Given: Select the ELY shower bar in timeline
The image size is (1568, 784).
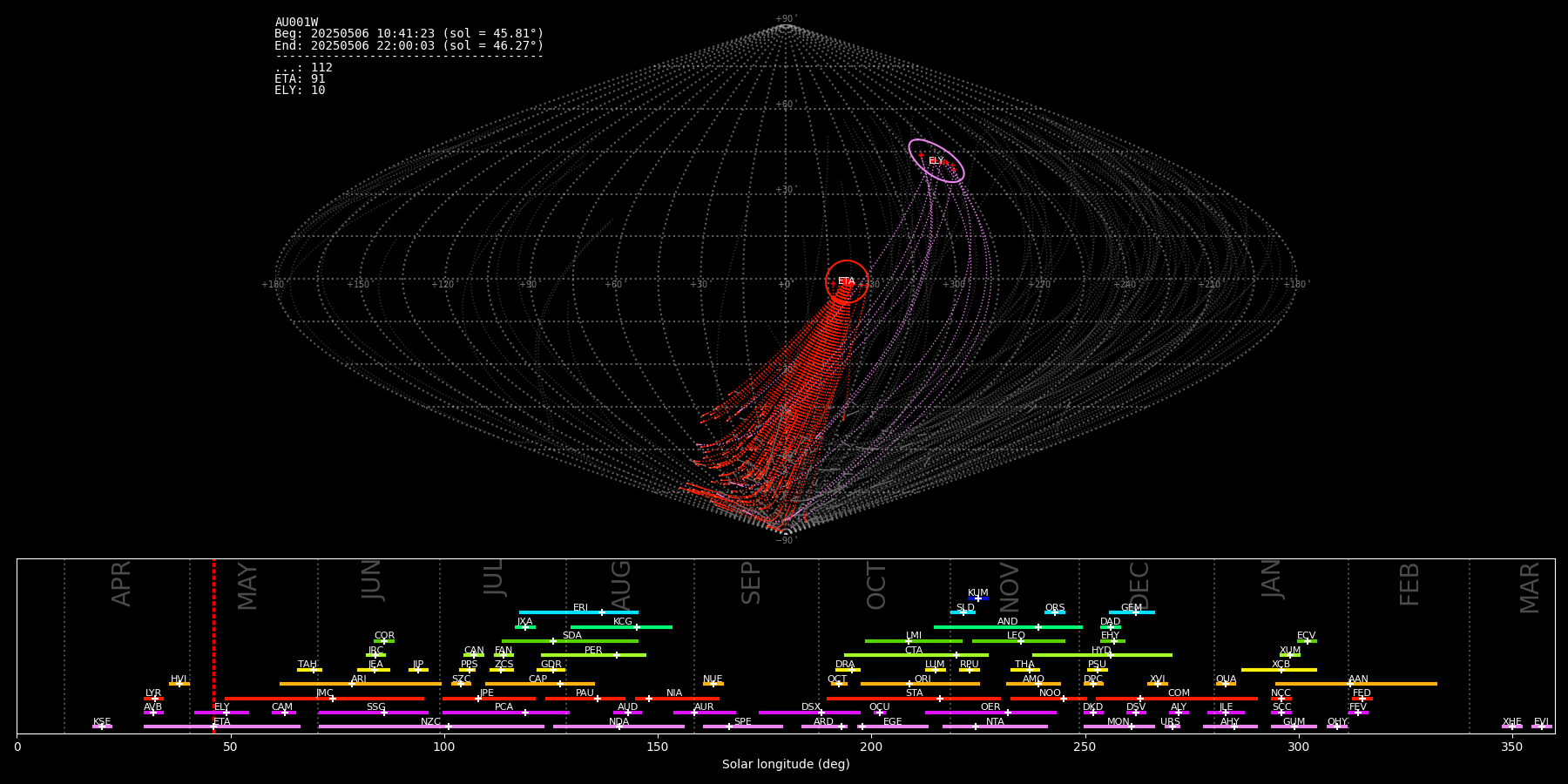Looking at the screenshot, I should point(221,713).
